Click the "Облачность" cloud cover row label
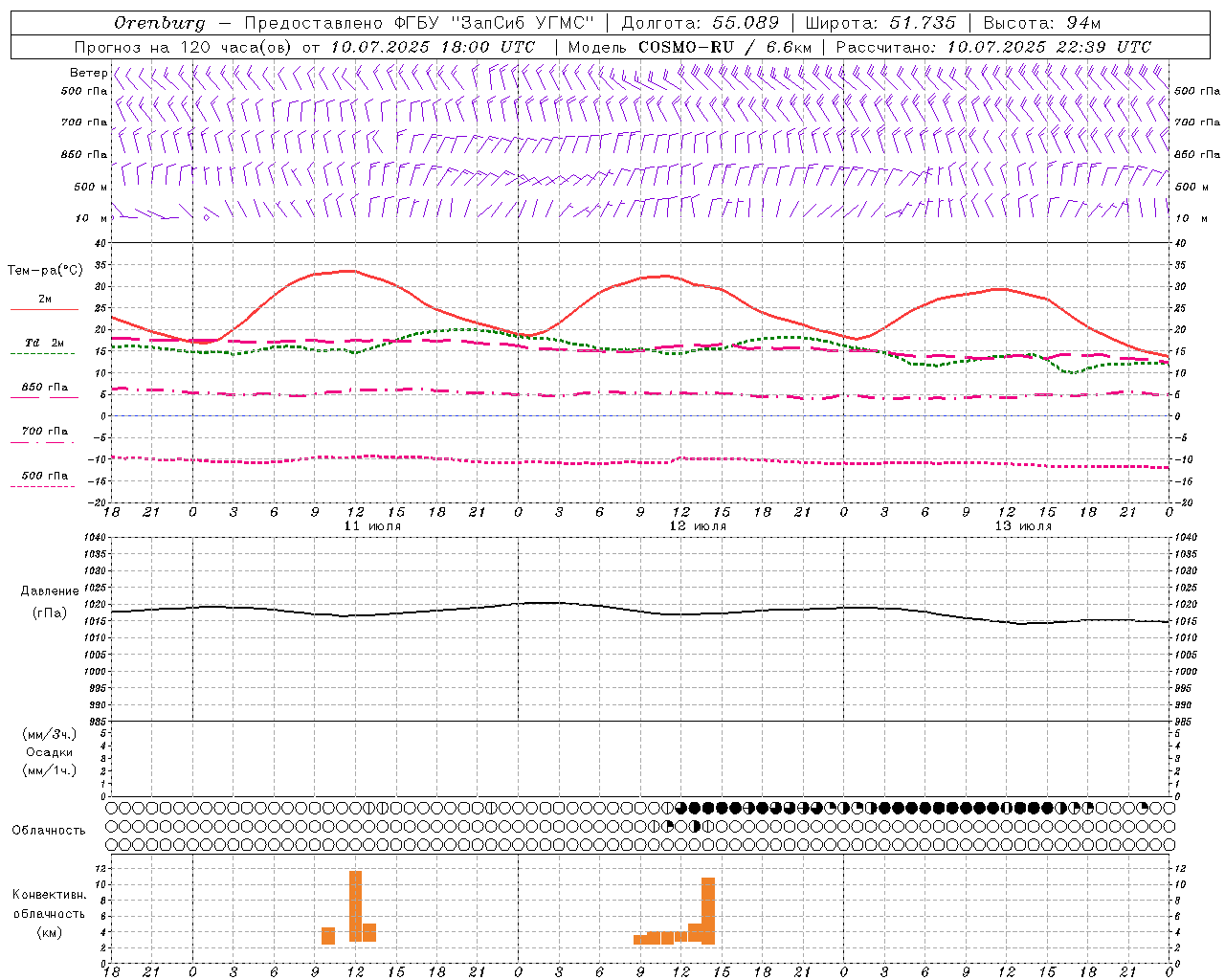Screen dimensions: 1225x980 [49, 831]
